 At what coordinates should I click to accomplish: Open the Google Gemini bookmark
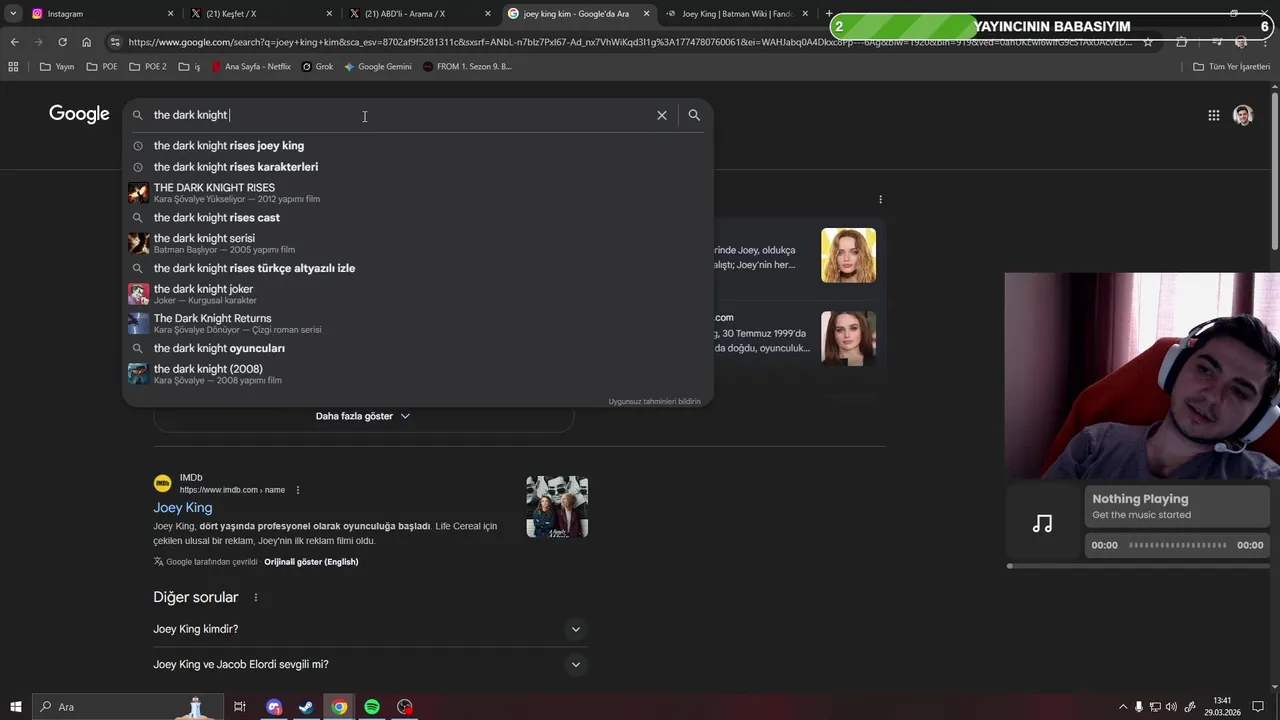(x=377, y=66)
